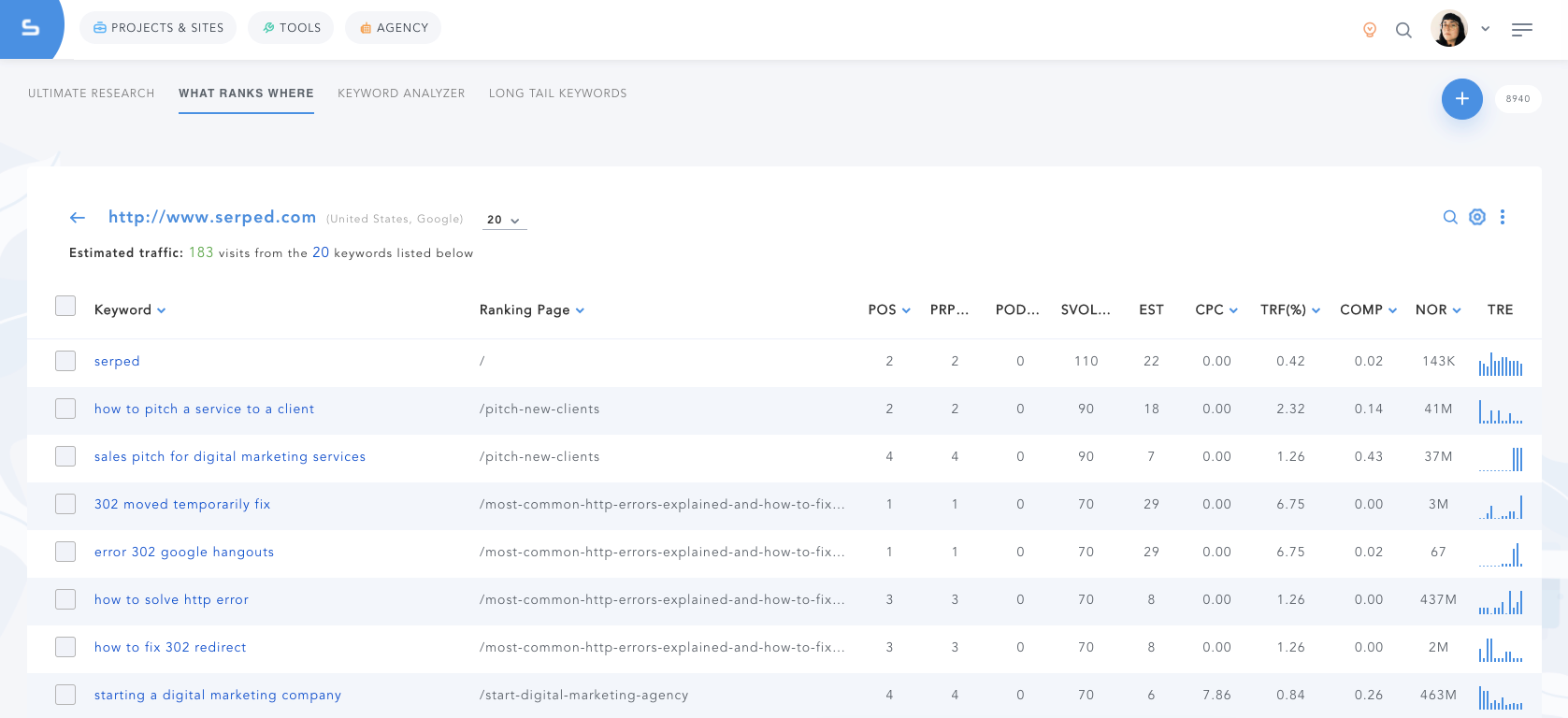Check 'sales pitch for digital marketing' row checkbox

(x=65, y=456)
